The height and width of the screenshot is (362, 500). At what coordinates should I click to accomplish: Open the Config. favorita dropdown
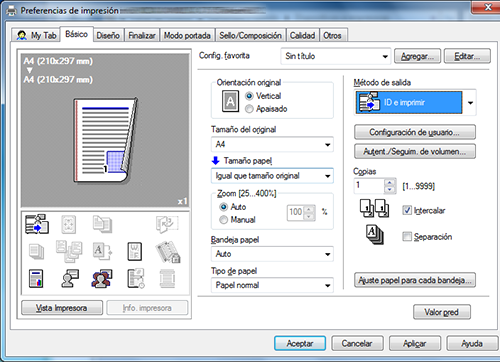pyautogui.click(x=336, y=56)
